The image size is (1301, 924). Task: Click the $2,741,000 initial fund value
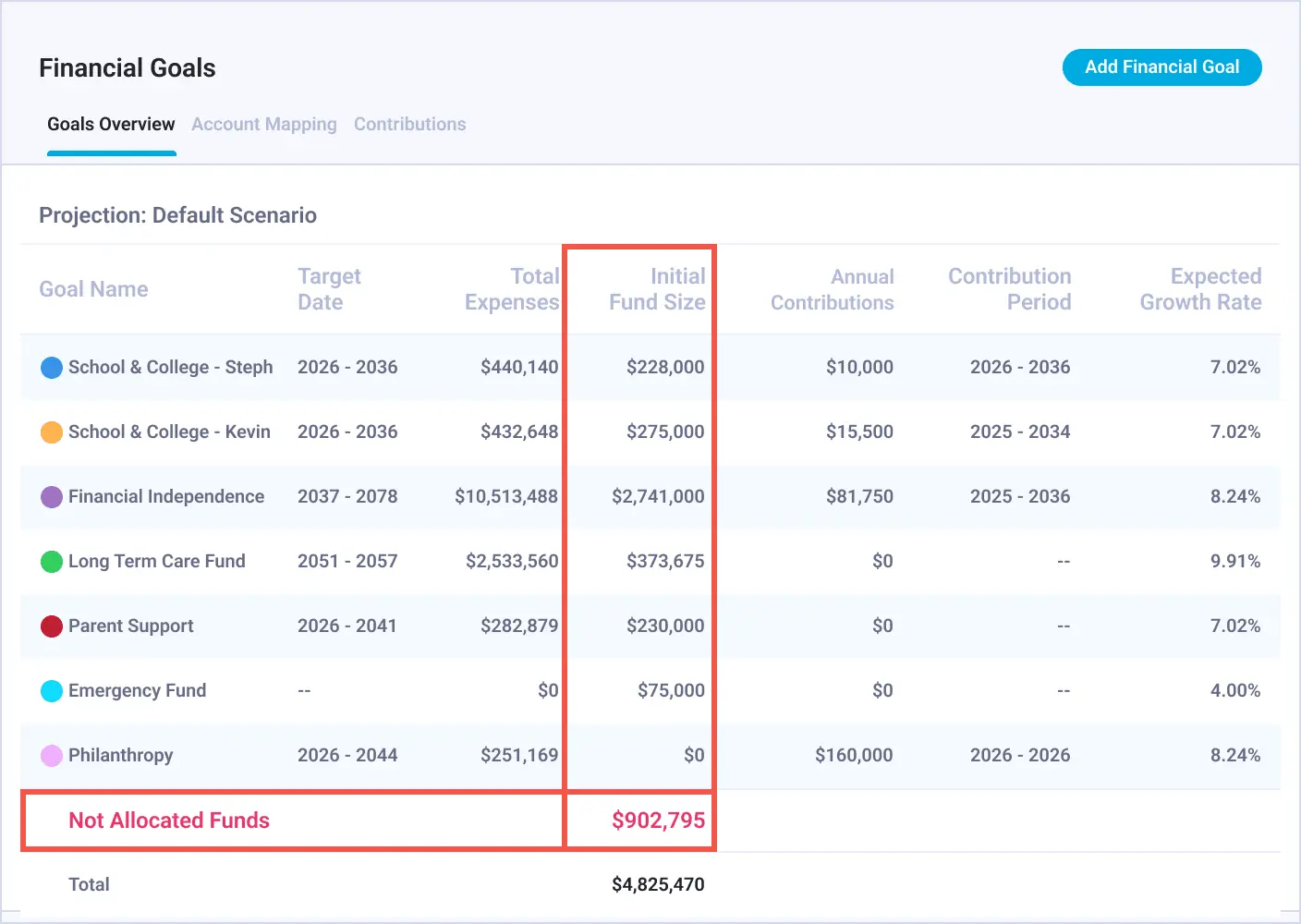pyautogui.click(x=658, y=496)
